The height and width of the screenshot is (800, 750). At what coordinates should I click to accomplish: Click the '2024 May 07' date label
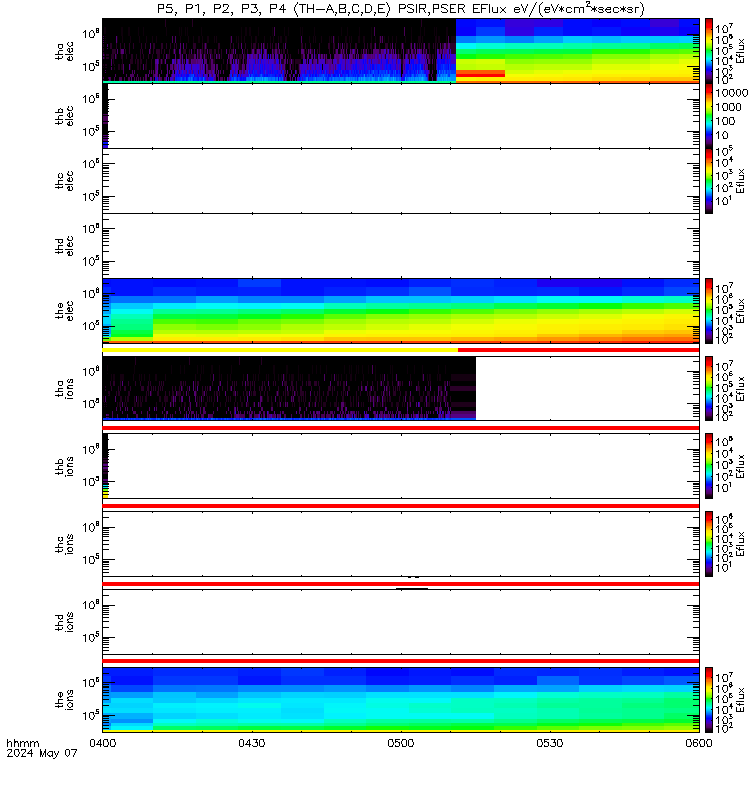(42, 753)
